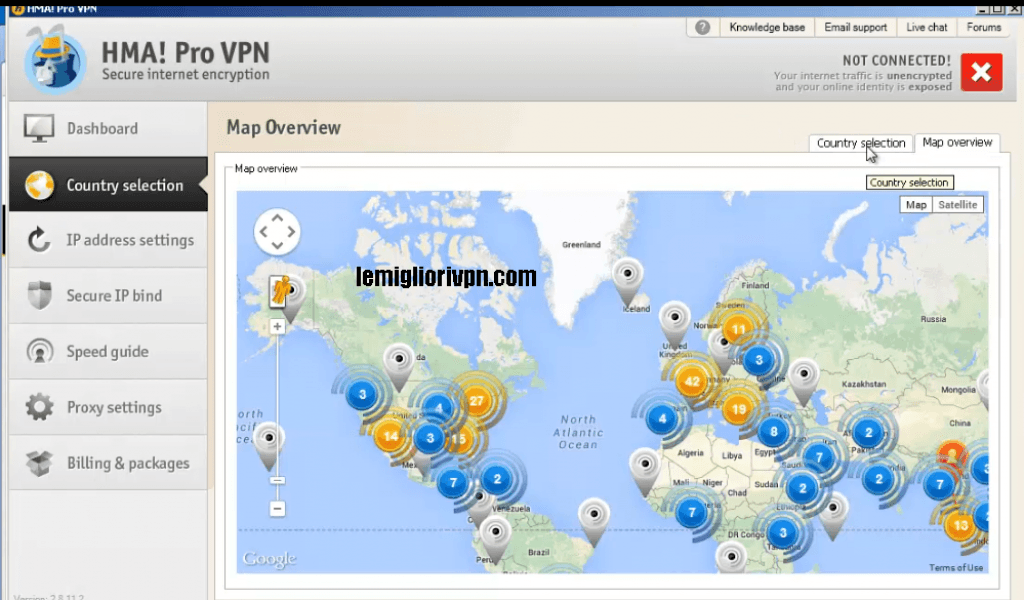
Task: Click the orange 15 cluster marker
Action: point(459,439)
